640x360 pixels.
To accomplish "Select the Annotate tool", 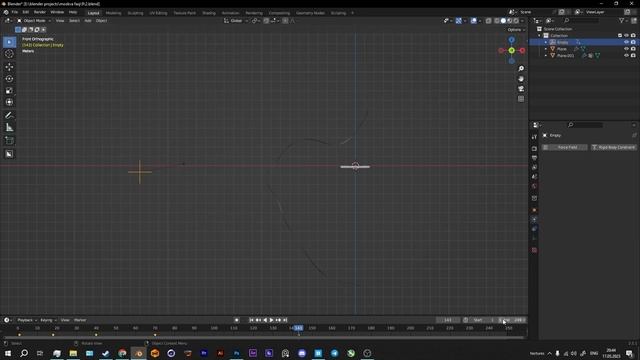I will click(x=9, y=116).
